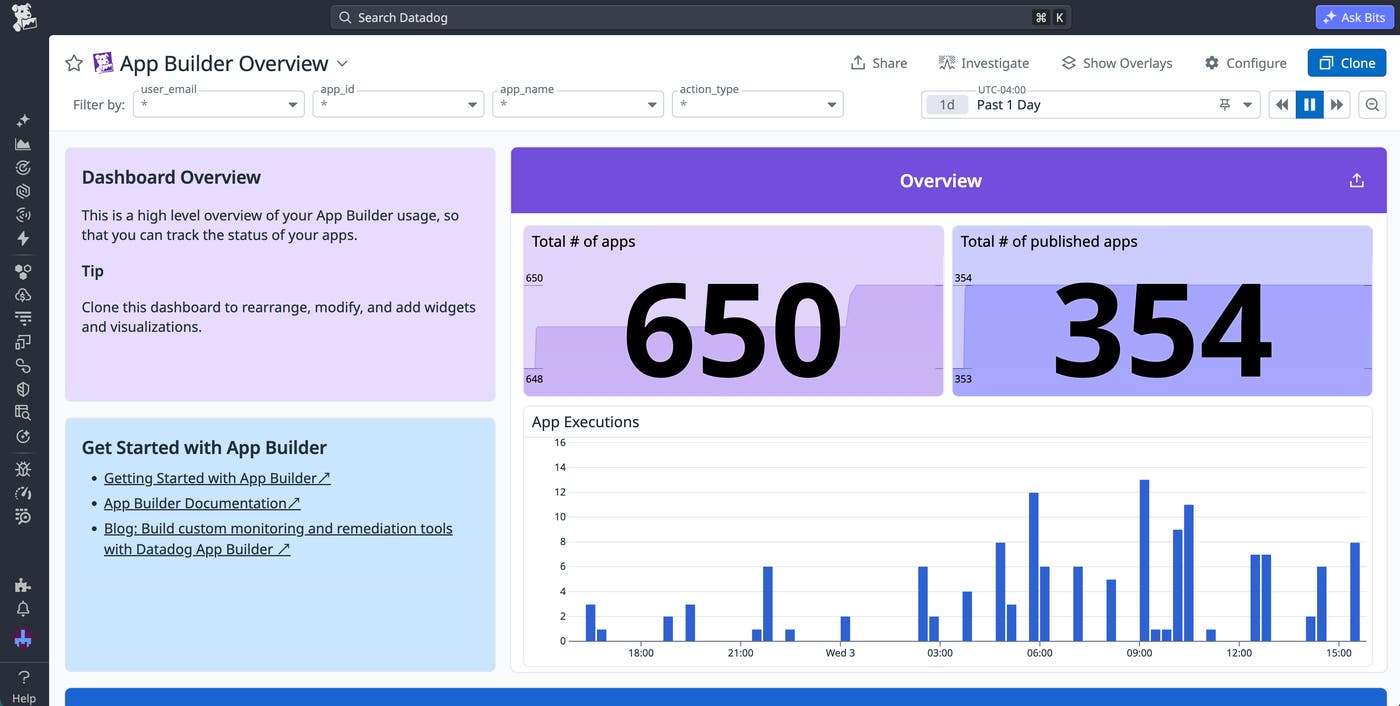Click the Total # of published apps widget
Viewport: 1400px width, 706px height.
click(1162, 311)
